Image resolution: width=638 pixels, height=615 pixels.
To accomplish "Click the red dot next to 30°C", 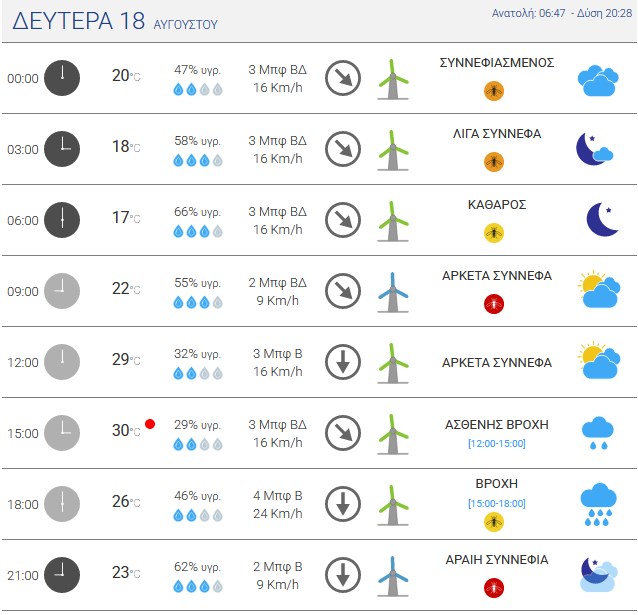I will 150,424.
